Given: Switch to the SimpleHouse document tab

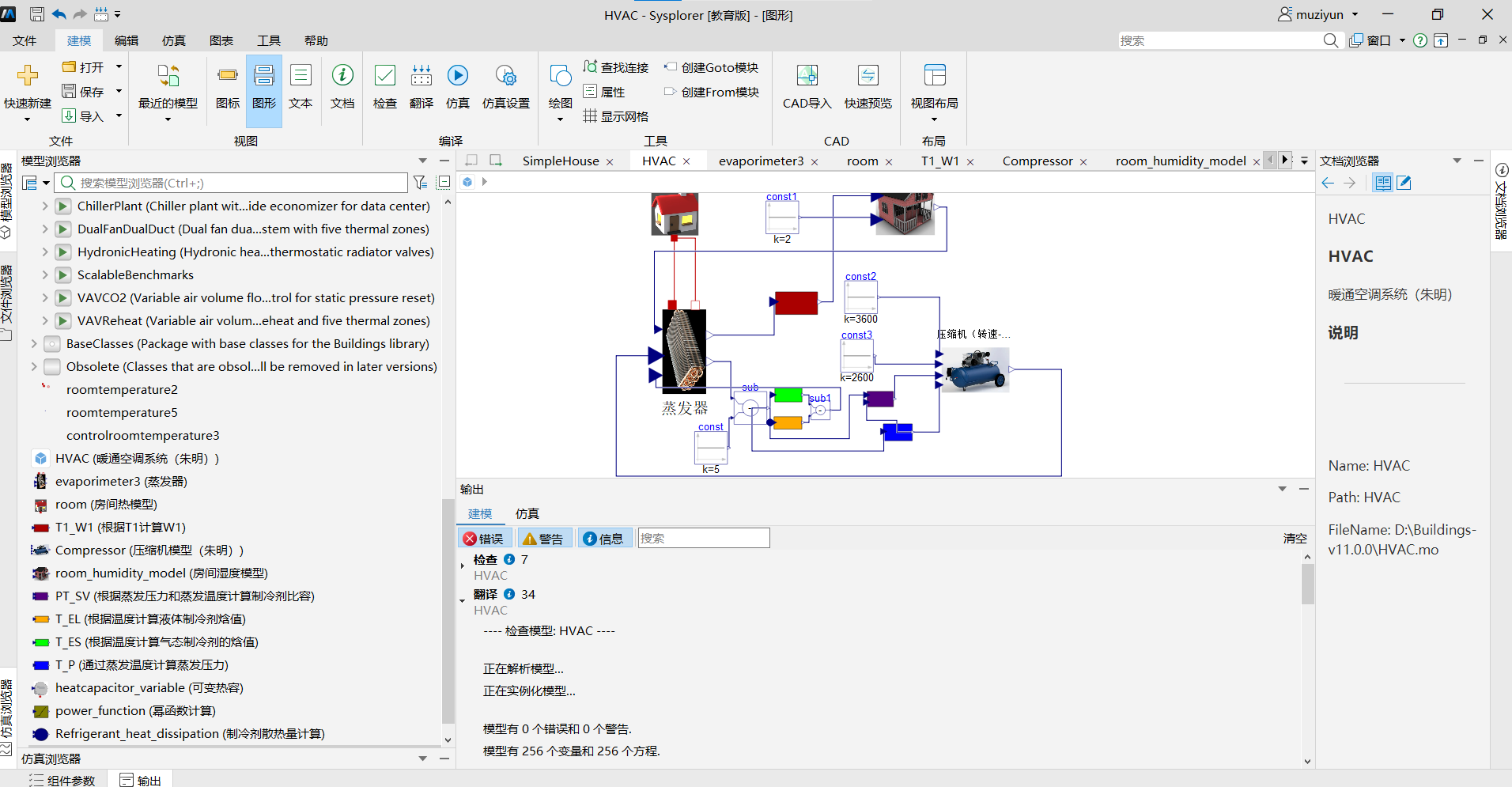Looking at the screenshot, I should click(x=561, y=161).
